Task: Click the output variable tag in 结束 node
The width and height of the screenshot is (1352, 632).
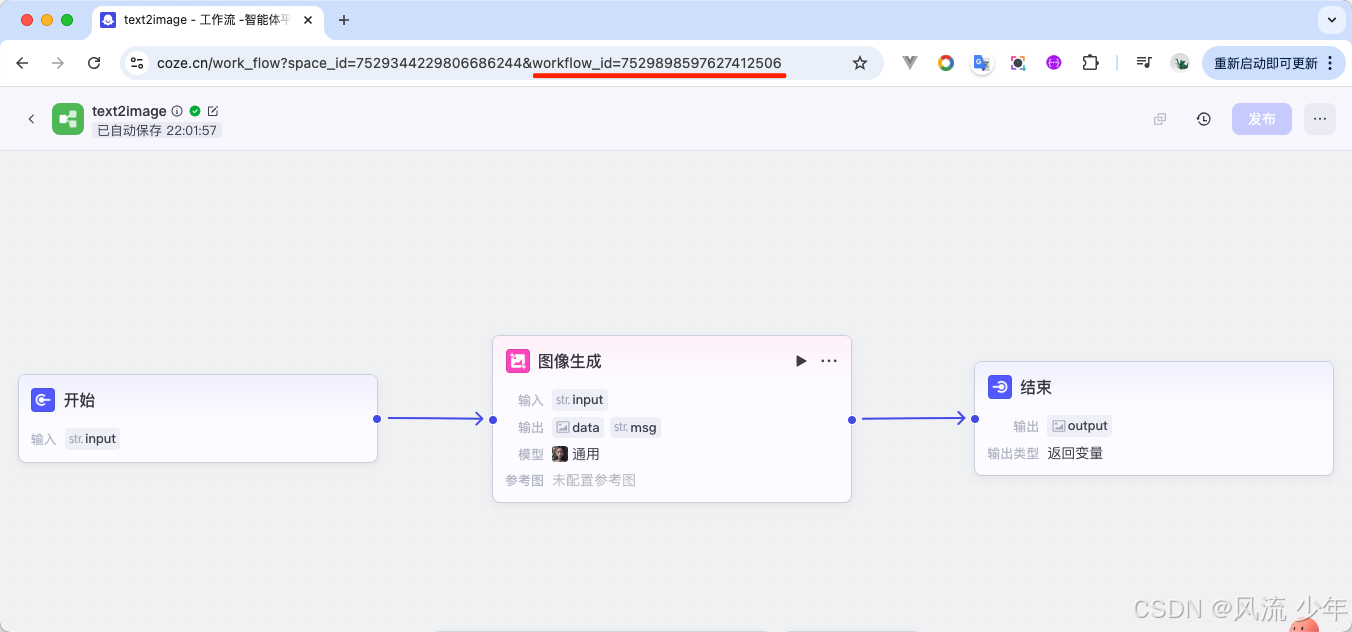Action: (1080, 426)
